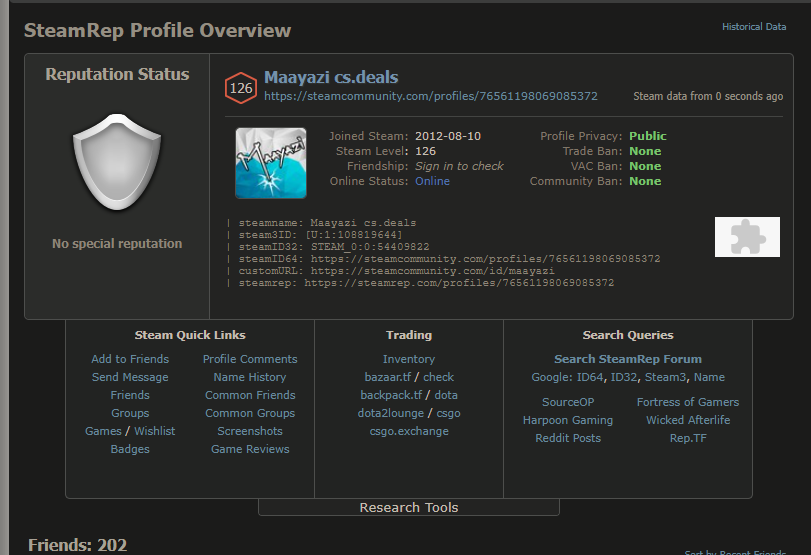Click the Google ID32 search link
The image size is (811, 555).
pos(624,377)
